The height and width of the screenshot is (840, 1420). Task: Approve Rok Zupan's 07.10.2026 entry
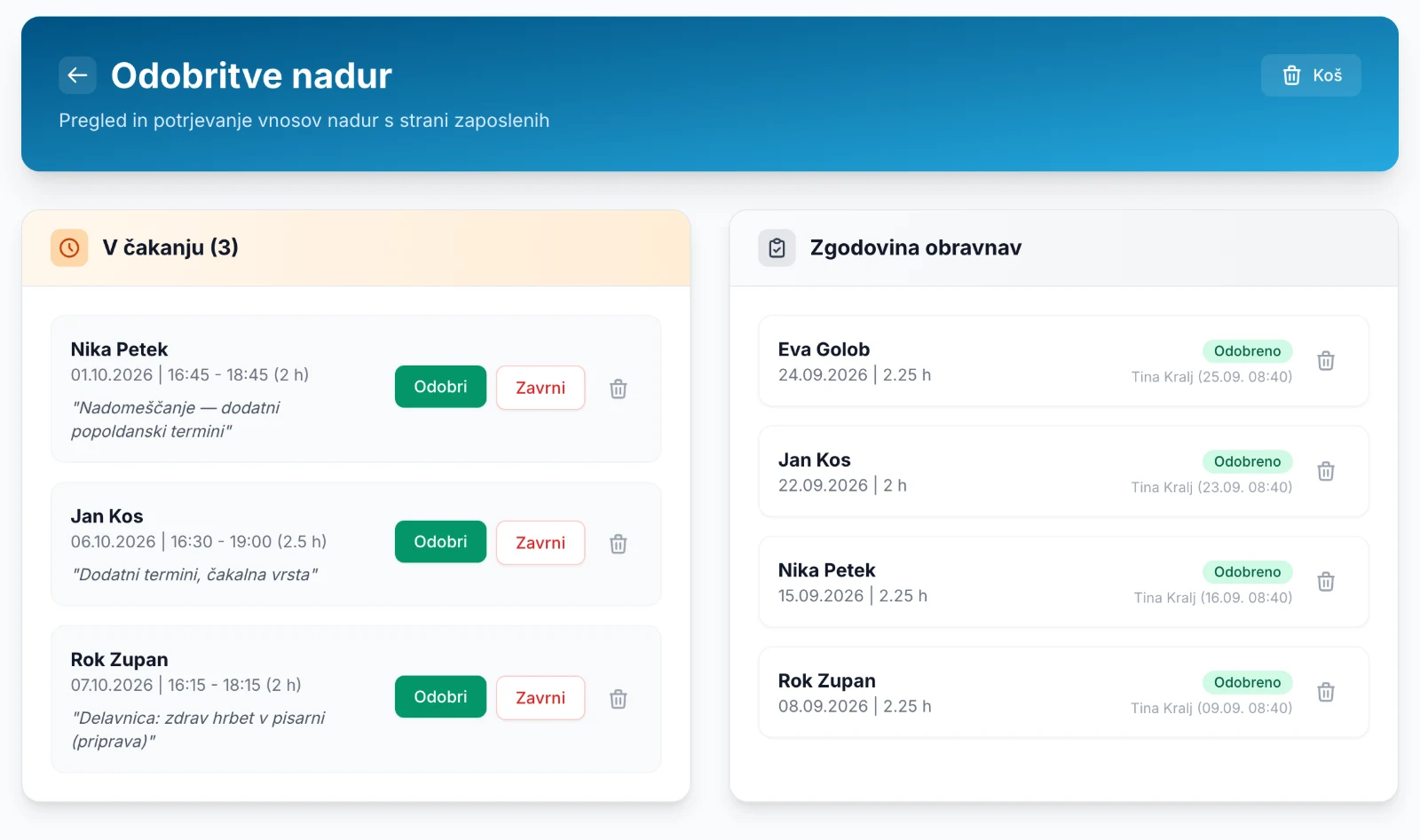(x=440, y=697)
